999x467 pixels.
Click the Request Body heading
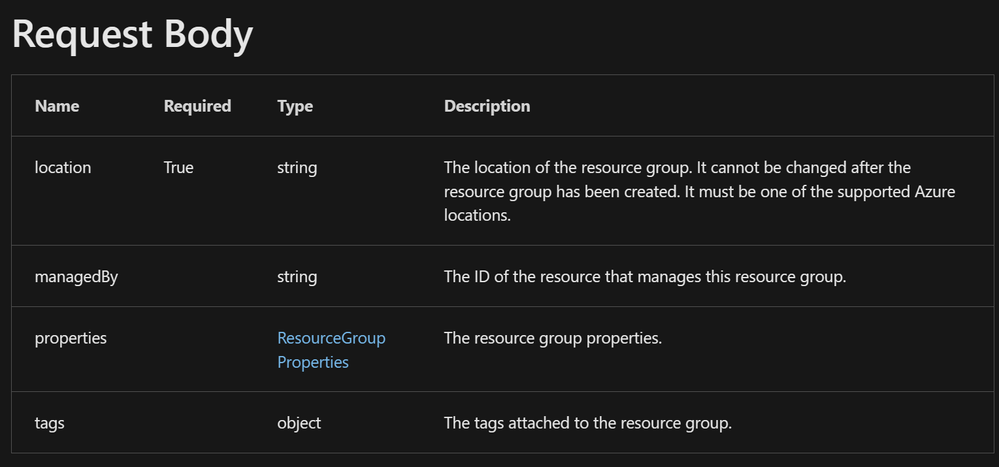[x=132, y=34]
